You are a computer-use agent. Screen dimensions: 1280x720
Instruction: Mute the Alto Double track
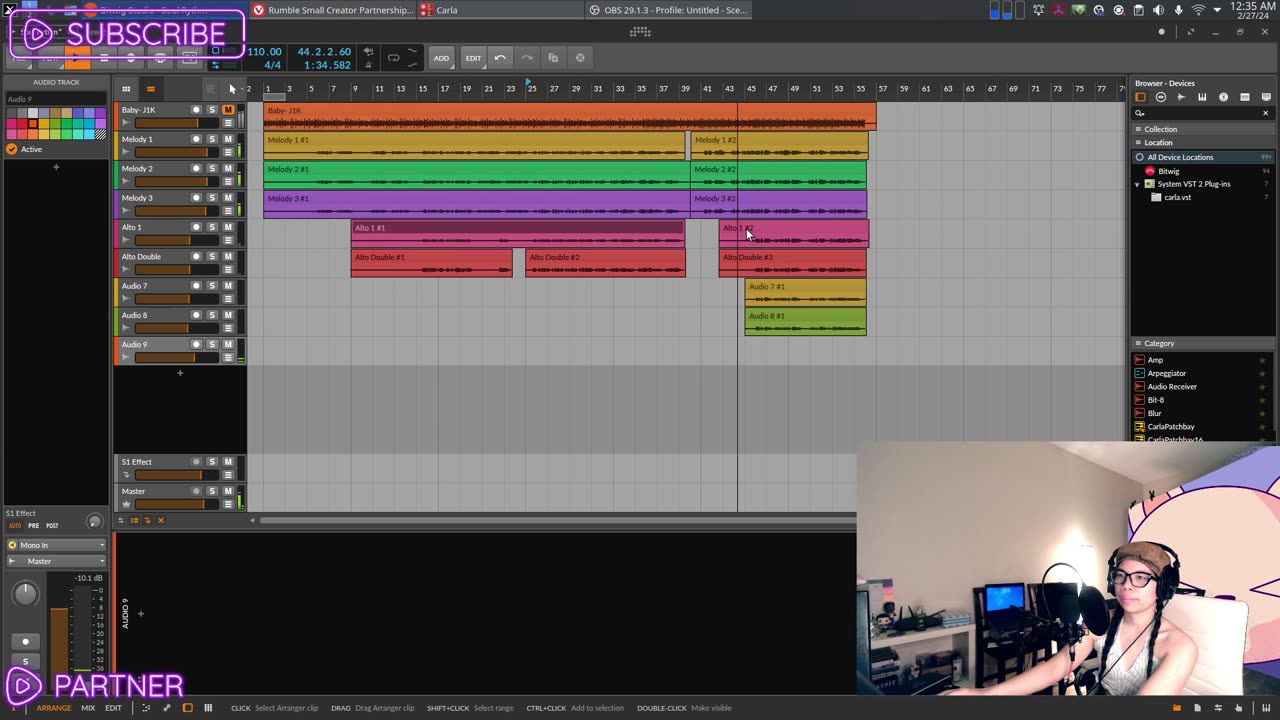click(x=228, y=256)
